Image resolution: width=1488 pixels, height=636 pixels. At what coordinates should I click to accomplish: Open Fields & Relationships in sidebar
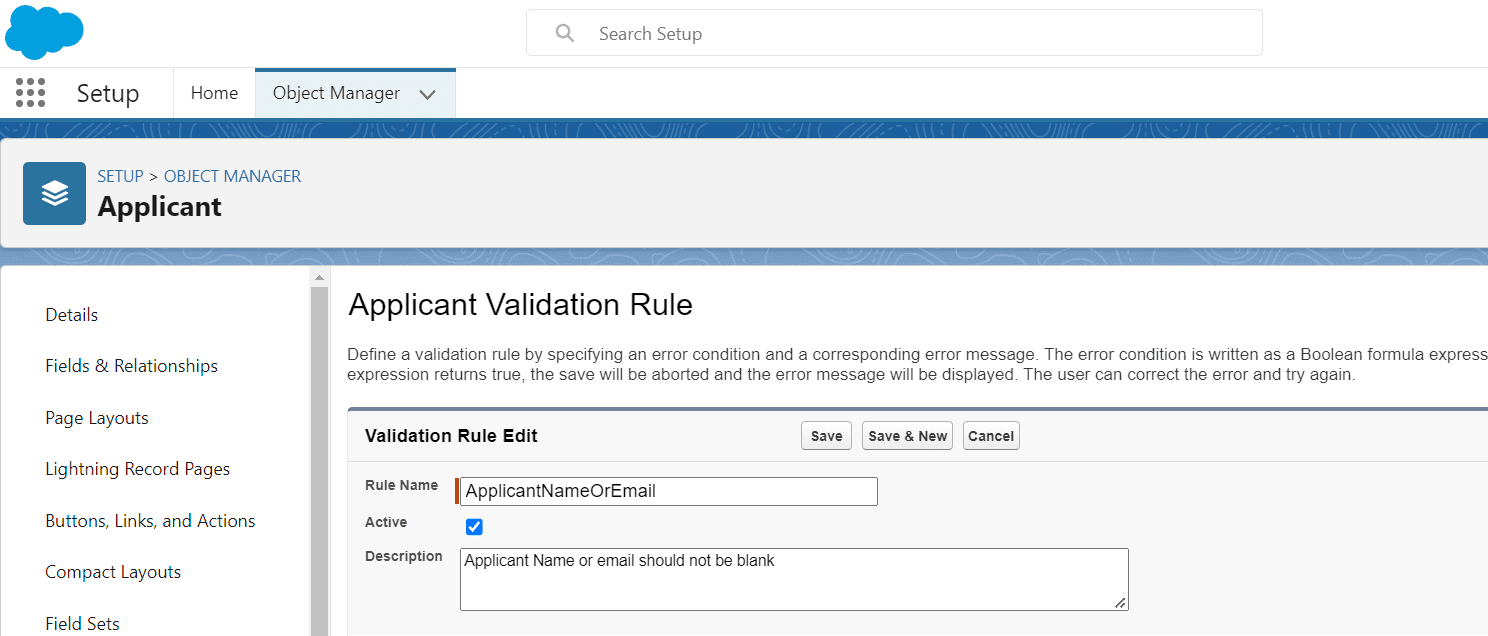pyautogui.click(x=131, y=366)
